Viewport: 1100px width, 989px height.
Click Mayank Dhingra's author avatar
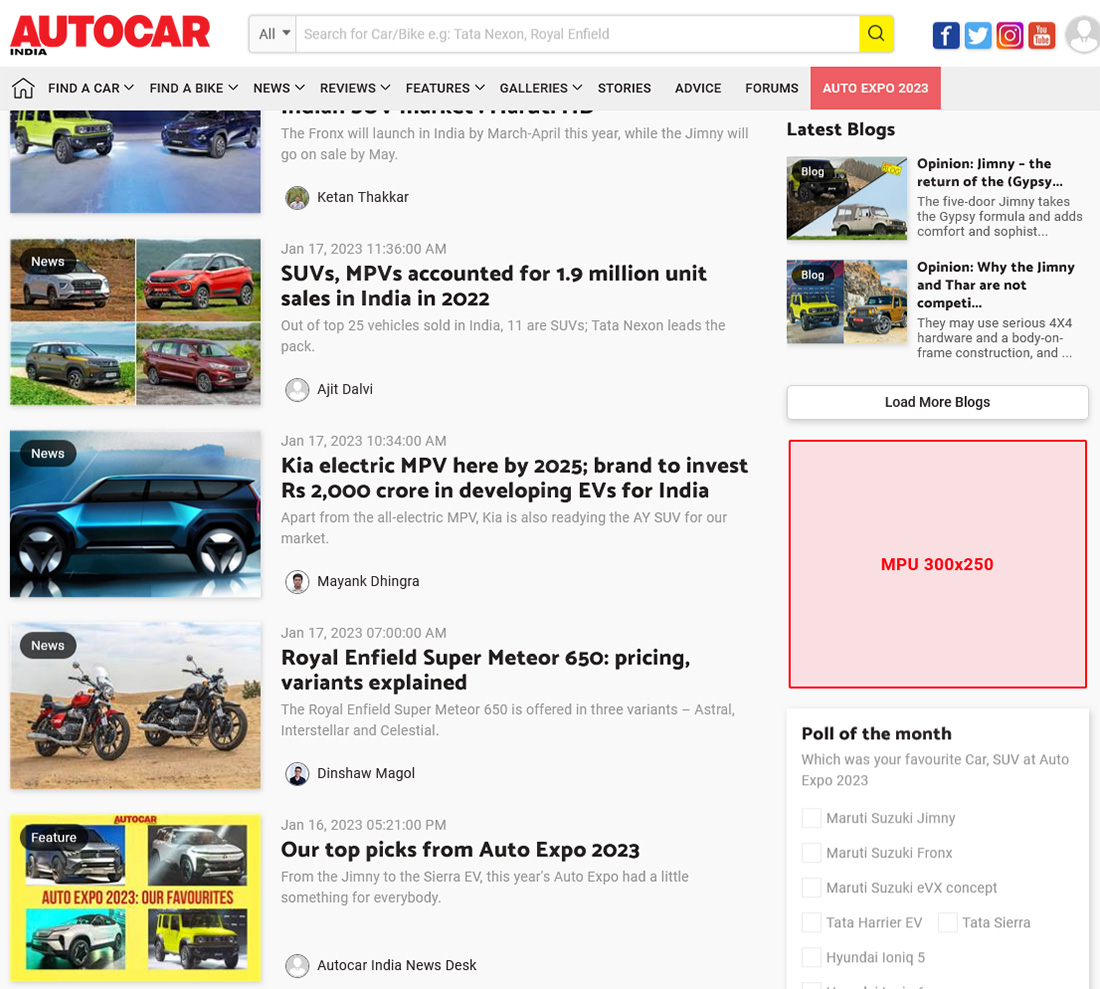(297, 582)
